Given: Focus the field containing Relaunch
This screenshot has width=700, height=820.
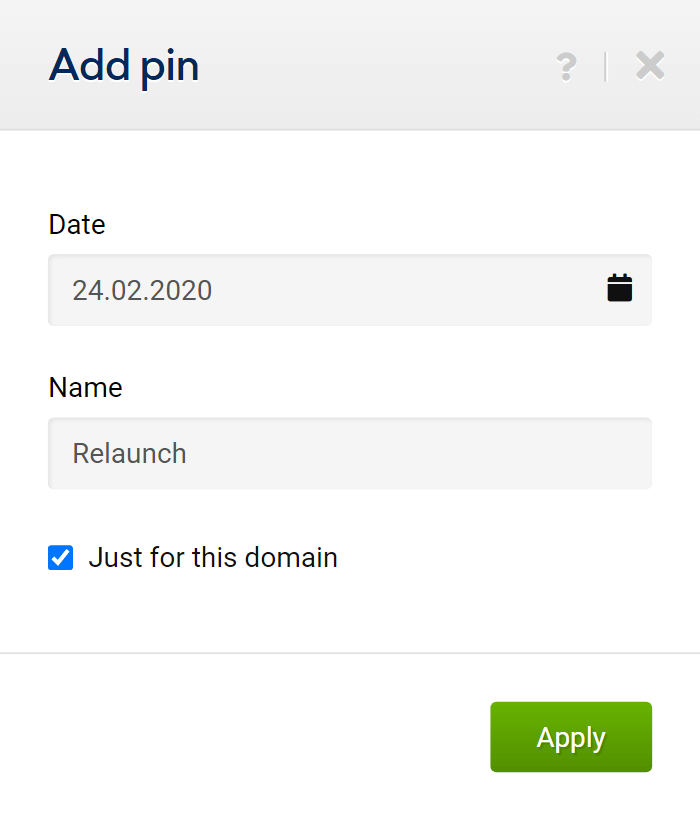Looking at the screenshot, I should tap(350, 453).
